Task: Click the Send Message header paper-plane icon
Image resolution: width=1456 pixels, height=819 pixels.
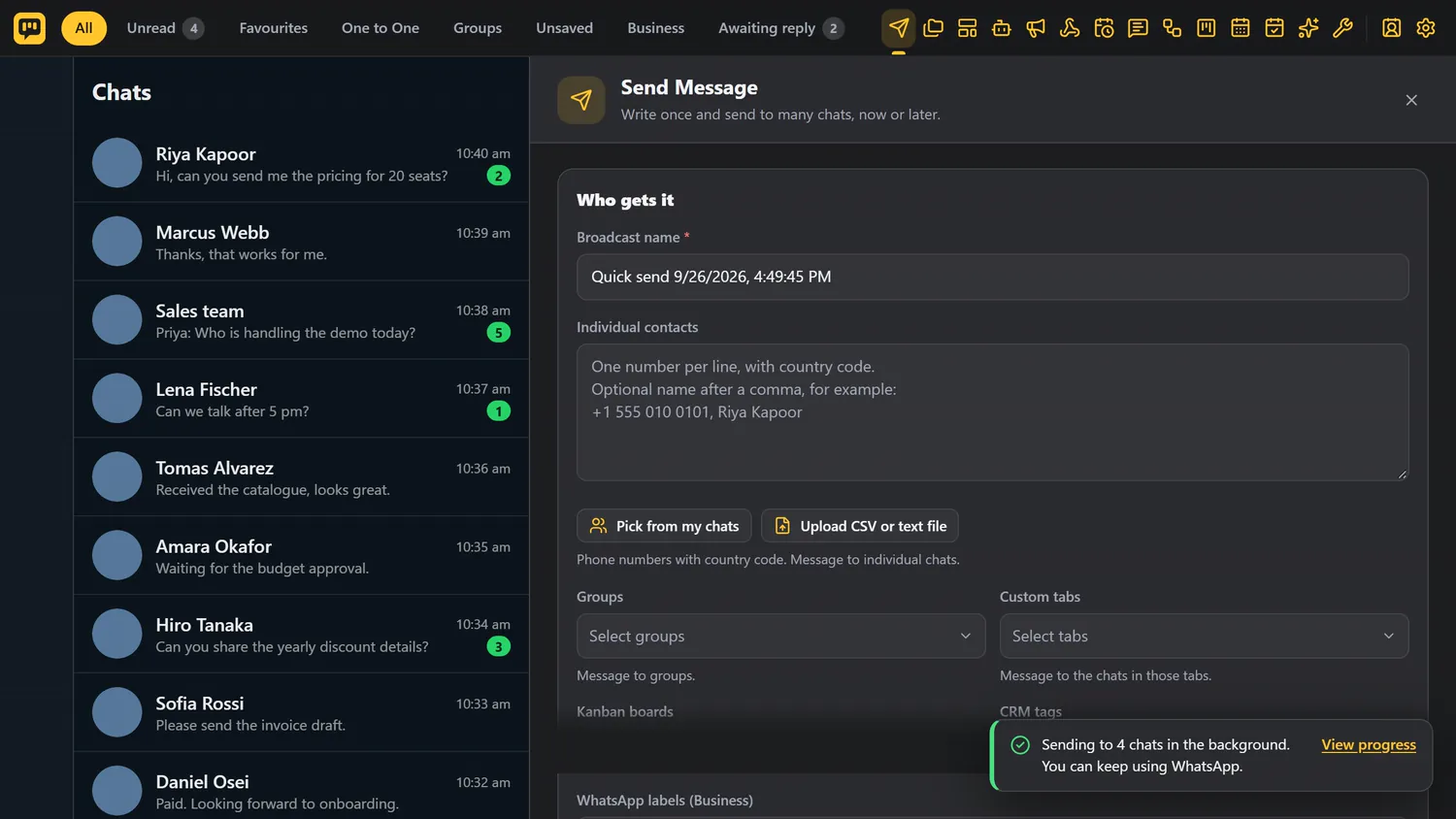Action: coord(581,100)
